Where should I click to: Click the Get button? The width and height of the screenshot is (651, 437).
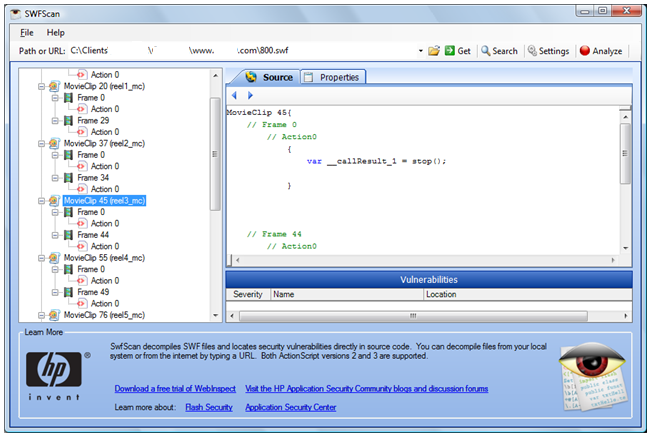coord(458,51)
